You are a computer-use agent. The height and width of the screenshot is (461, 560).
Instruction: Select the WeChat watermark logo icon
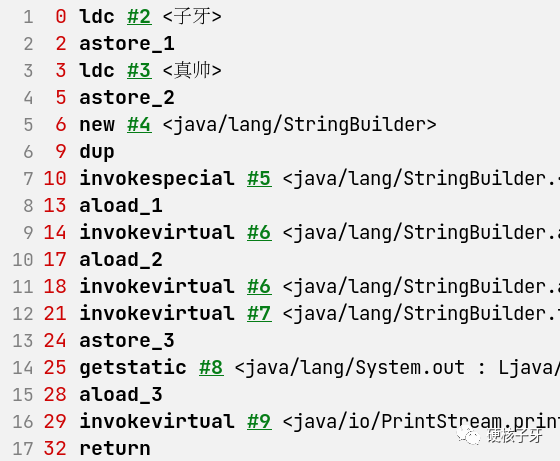pos(468,436)
